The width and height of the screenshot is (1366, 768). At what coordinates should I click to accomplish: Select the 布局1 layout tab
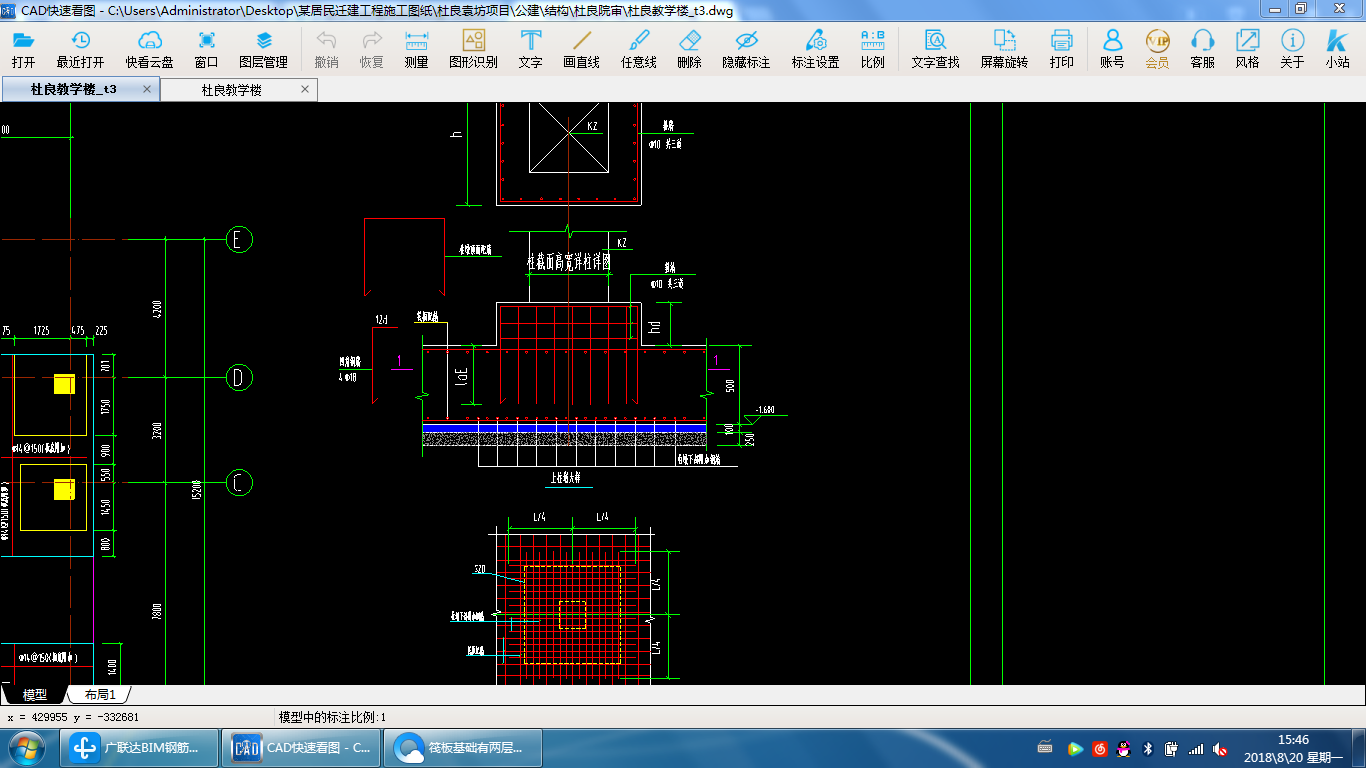click(100, 694)
